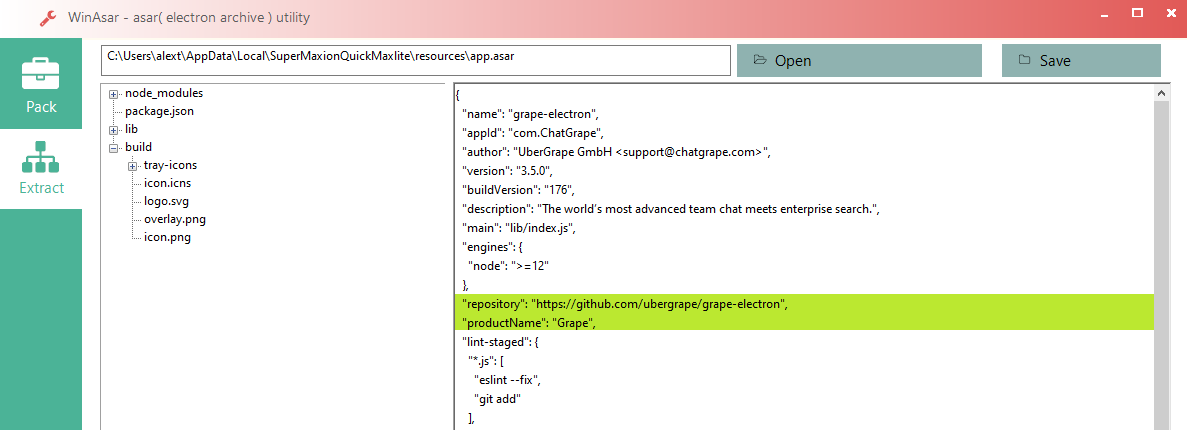The height and width of the screenshot is (430, 1187).
Task: Select the node_modules tree label
Action: (164, 93)
